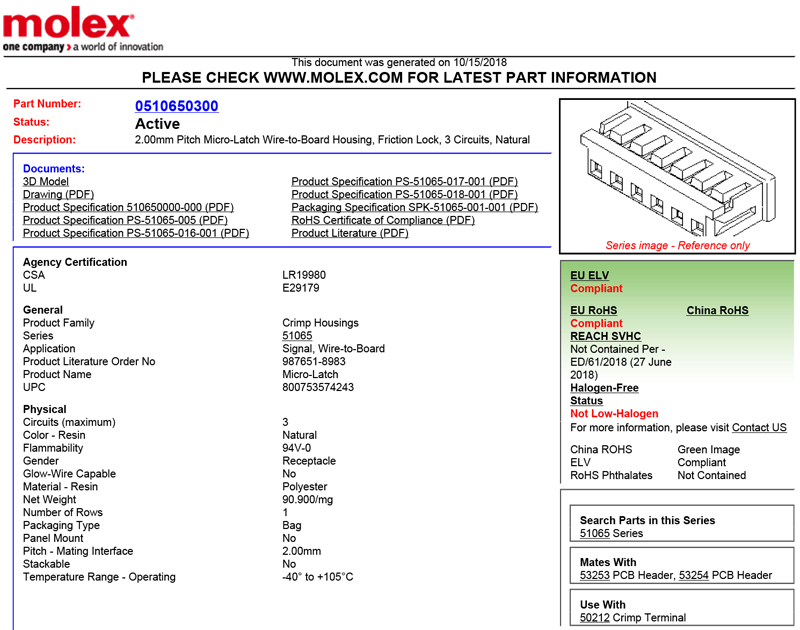This screenshot has width=800, height=630.
Task: Open the 53253 PCB Header link
Action: (596, 576)
